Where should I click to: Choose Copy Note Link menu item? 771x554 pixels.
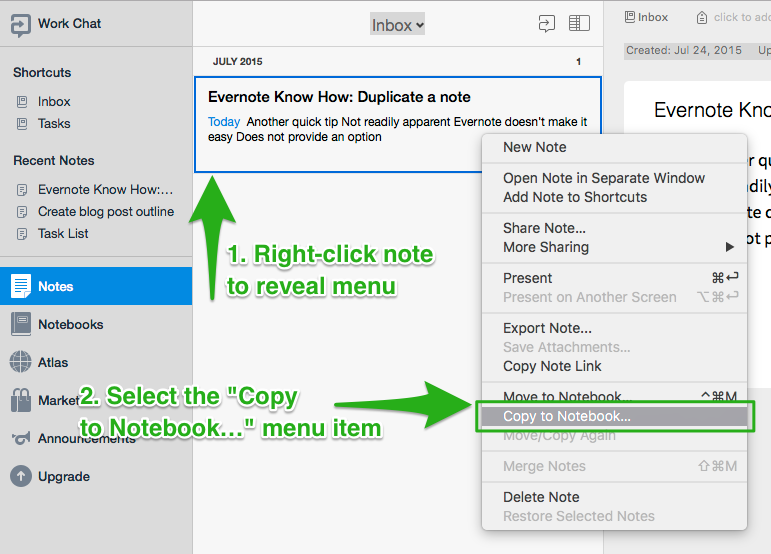[614, 366]
